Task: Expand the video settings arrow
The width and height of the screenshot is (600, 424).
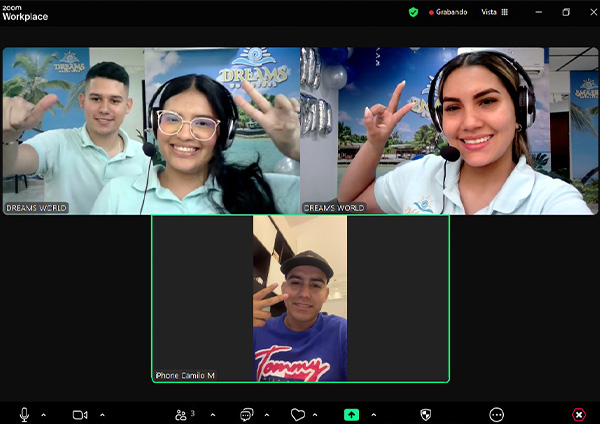Action: tap(101, 414)
